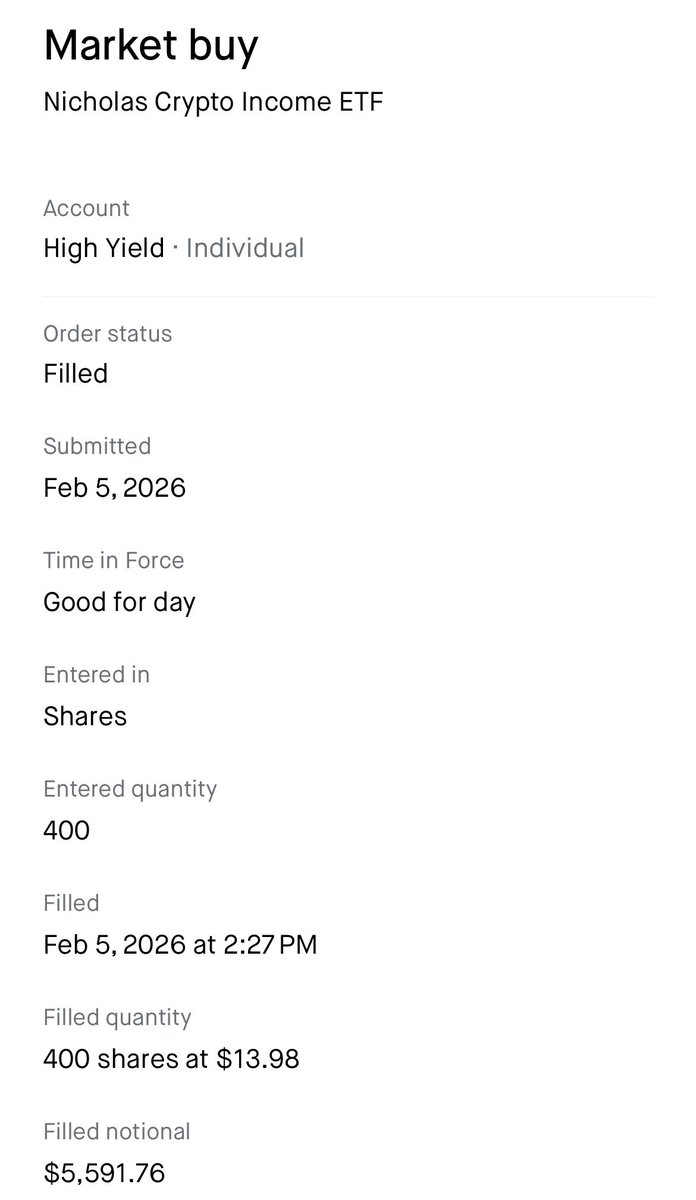Click the Filled notional label

tap(116, 1131)
